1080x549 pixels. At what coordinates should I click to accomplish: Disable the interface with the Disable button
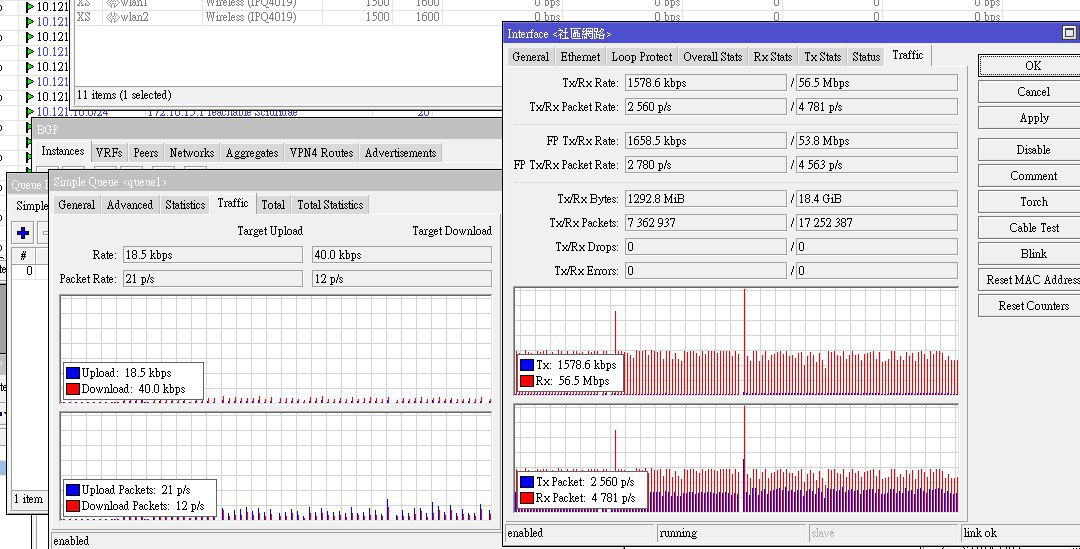point(1032,149)
